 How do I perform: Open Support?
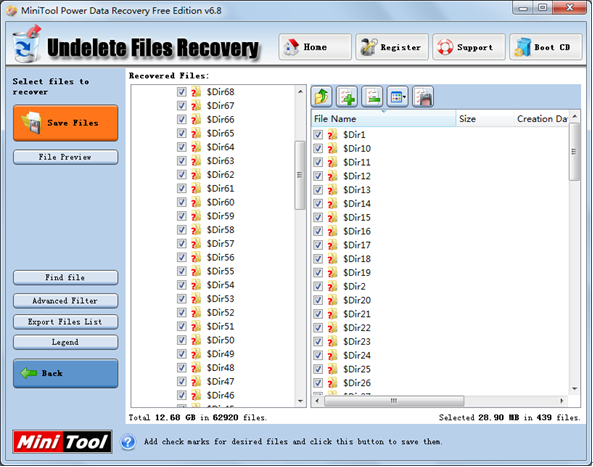point(469,47)
